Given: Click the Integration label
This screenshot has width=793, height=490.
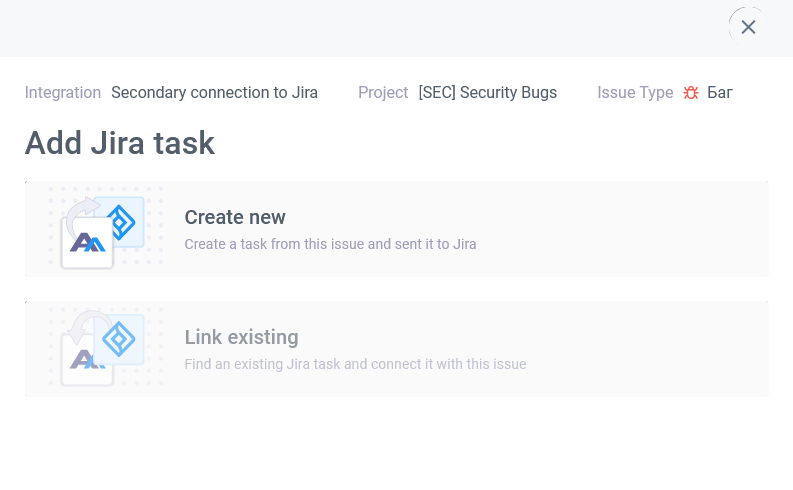Looking at the screenshot, I should 63,93.
